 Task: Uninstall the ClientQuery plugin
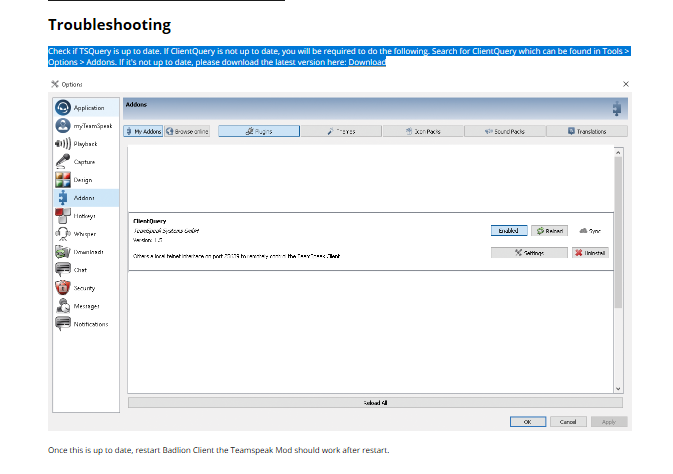590,253
